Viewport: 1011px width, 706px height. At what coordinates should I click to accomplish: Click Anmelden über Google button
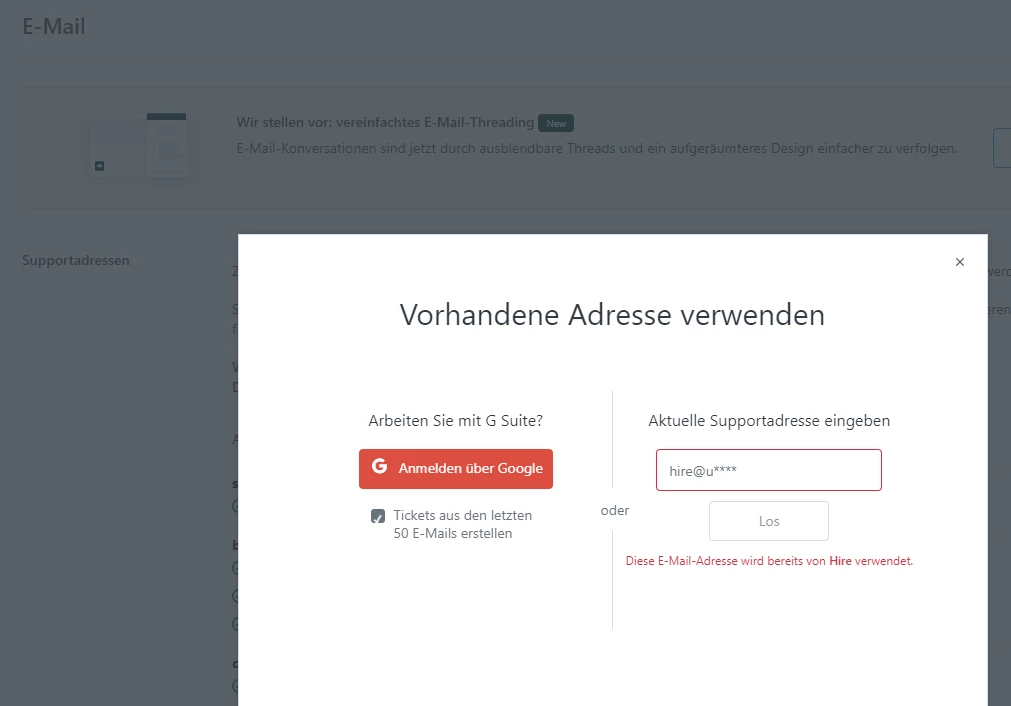(456, 469)
